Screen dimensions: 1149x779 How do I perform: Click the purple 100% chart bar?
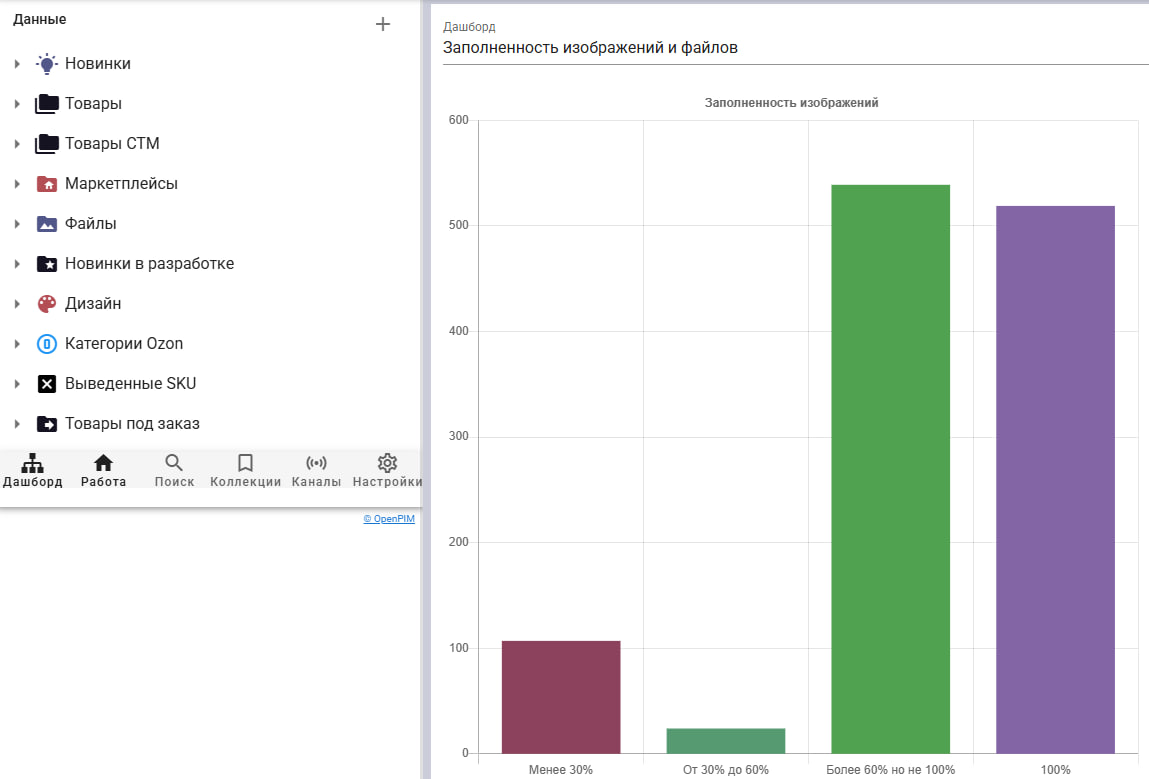(x=1055, y=479)
